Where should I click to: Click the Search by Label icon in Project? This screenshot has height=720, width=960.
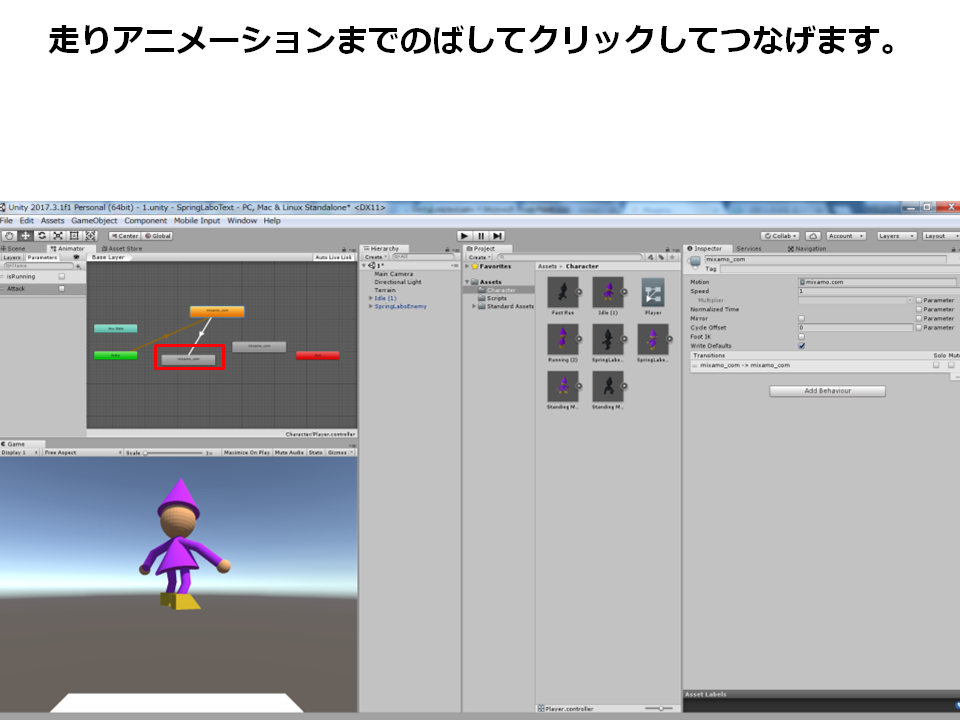coord(661,258)
